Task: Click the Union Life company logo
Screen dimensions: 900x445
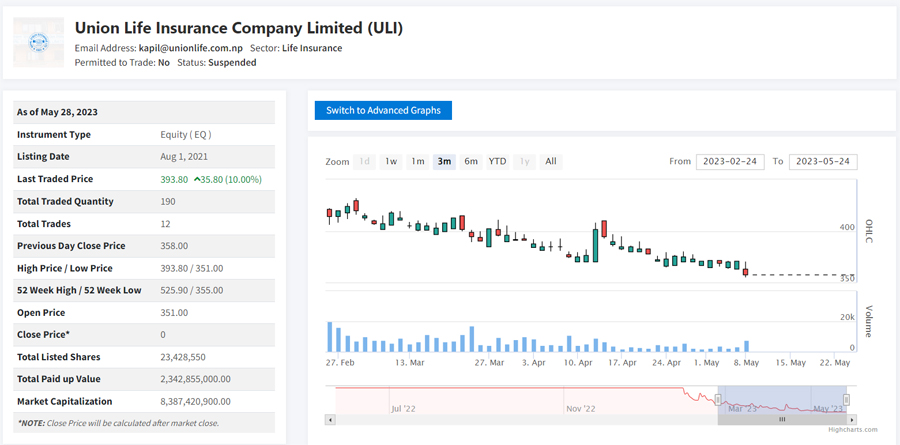Action: point(39,43)
